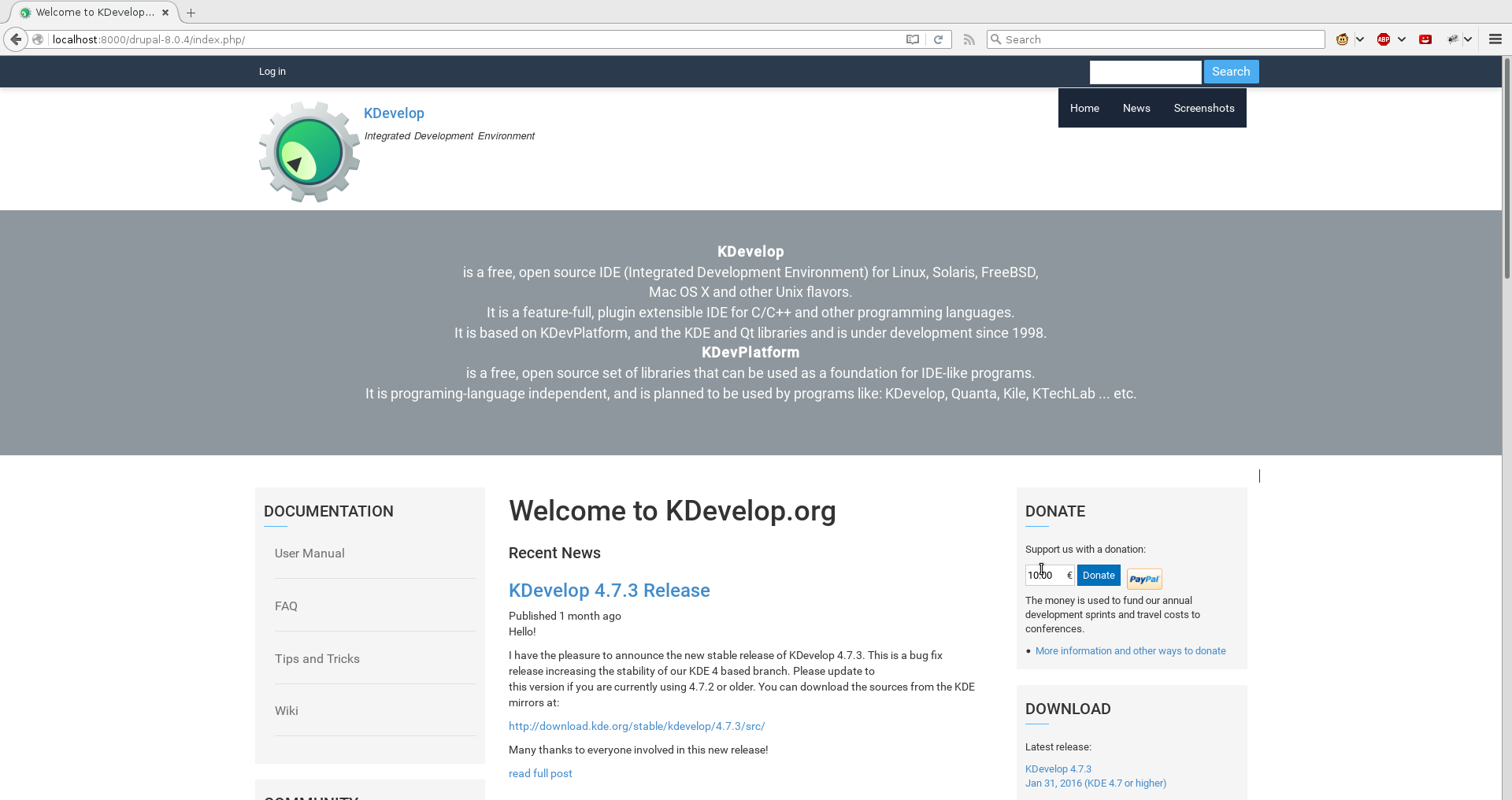The image size is (1512, 800).
Task: Open User Manual in Documentation
Action: [309, 554]
